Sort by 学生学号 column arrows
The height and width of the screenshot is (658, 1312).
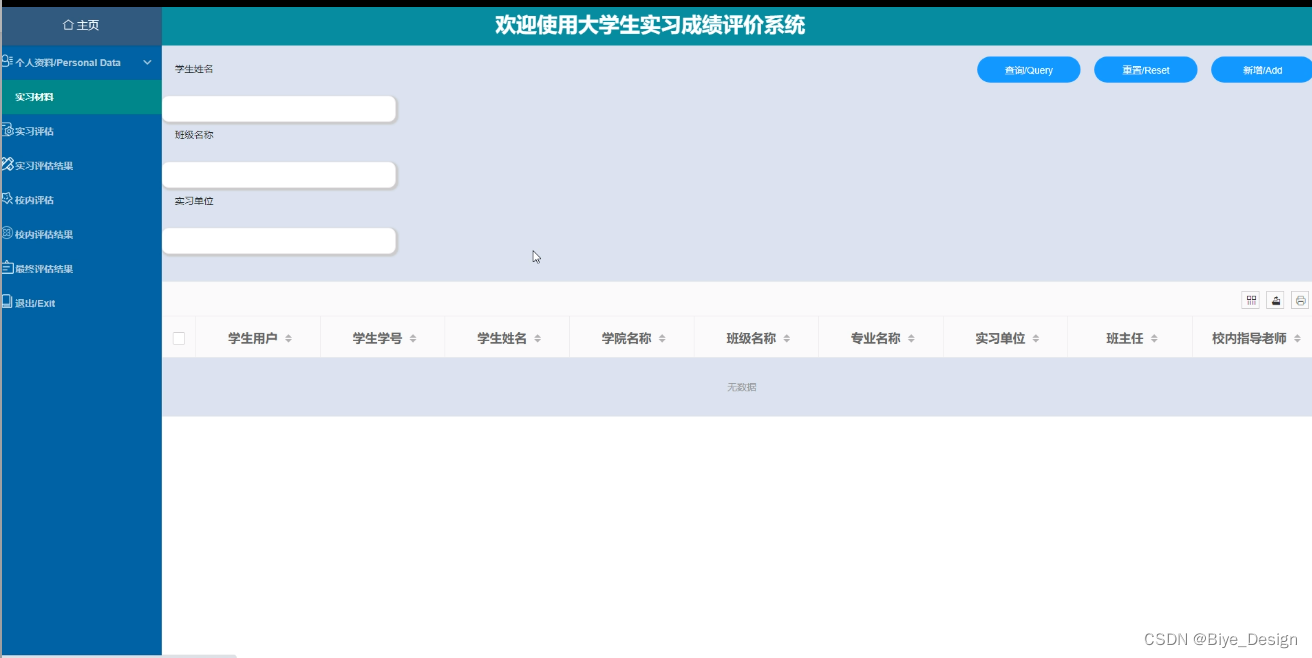[413, 339]
